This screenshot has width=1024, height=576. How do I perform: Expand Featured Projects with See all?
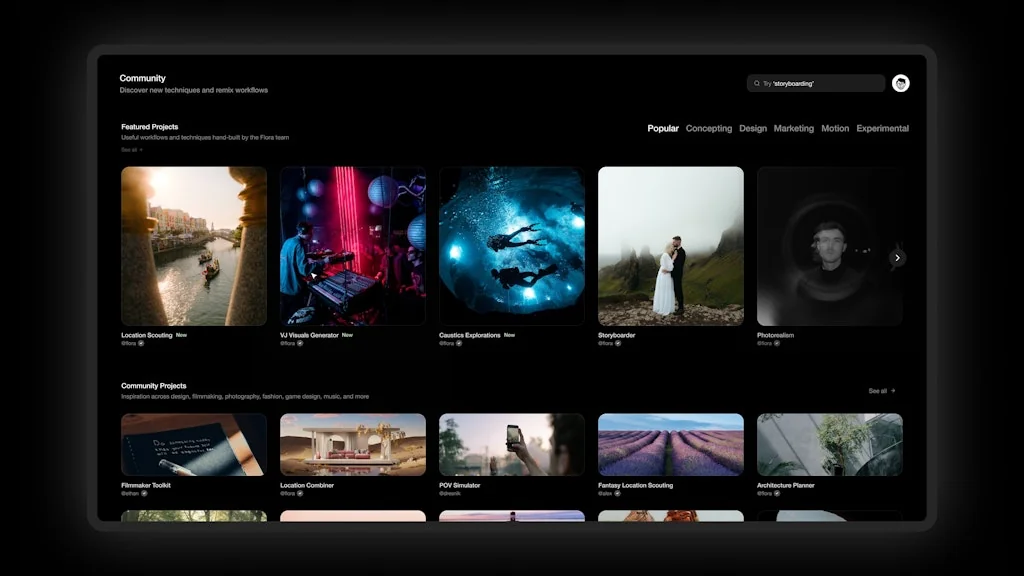coord(131,149)
